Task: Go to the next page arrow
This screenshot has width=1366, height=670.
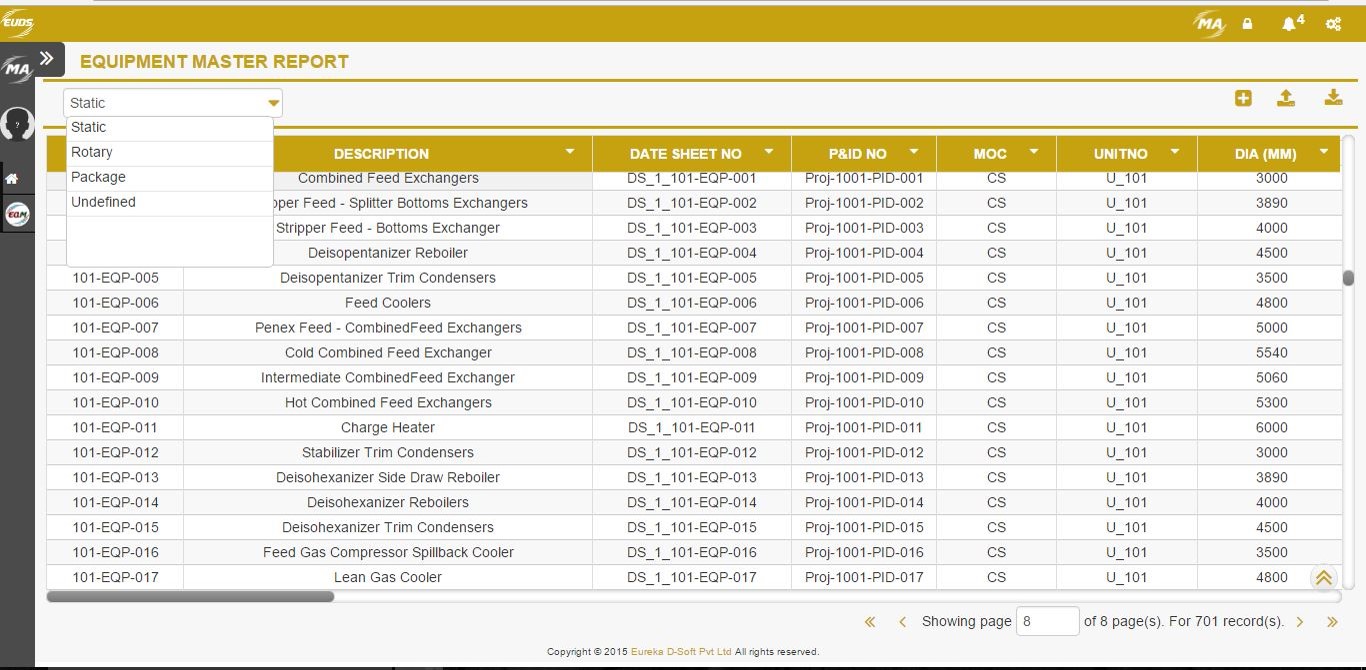Action: [x=1300, y=622]
